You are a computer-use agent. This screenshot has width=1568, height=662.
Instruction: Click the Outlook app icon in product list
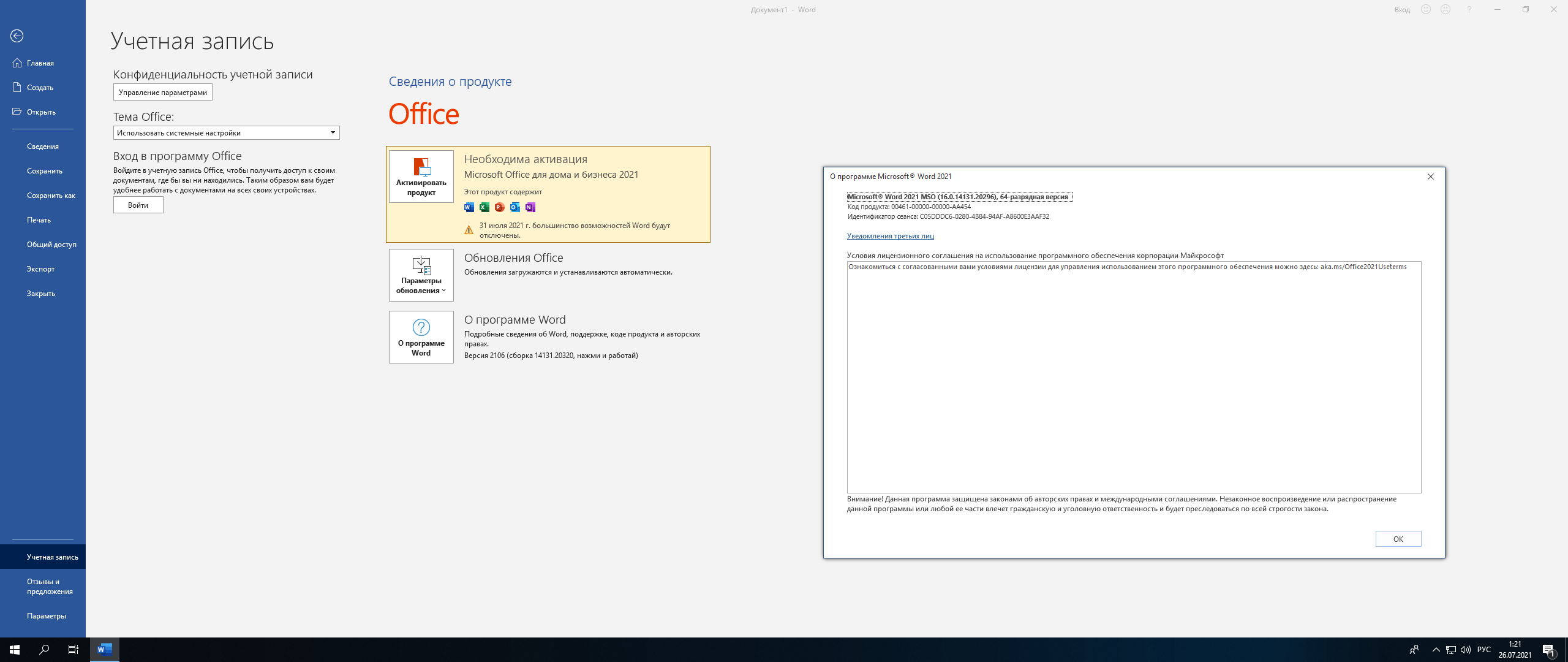[515, 207]
